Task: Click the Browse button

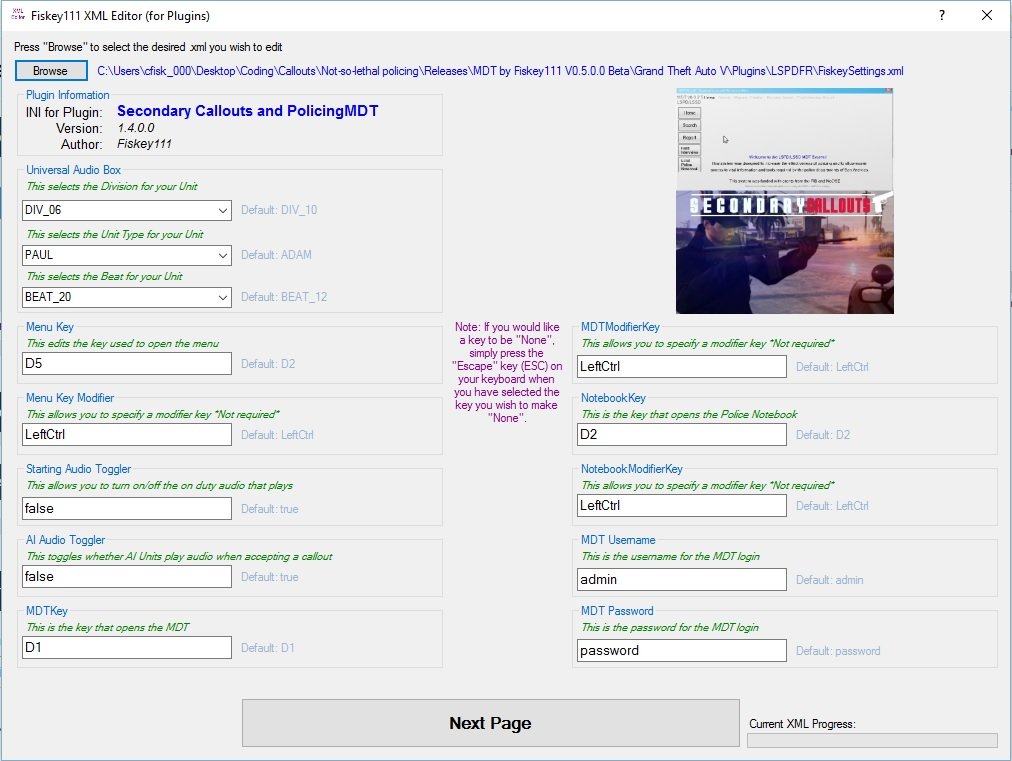Action: [50, 71]
